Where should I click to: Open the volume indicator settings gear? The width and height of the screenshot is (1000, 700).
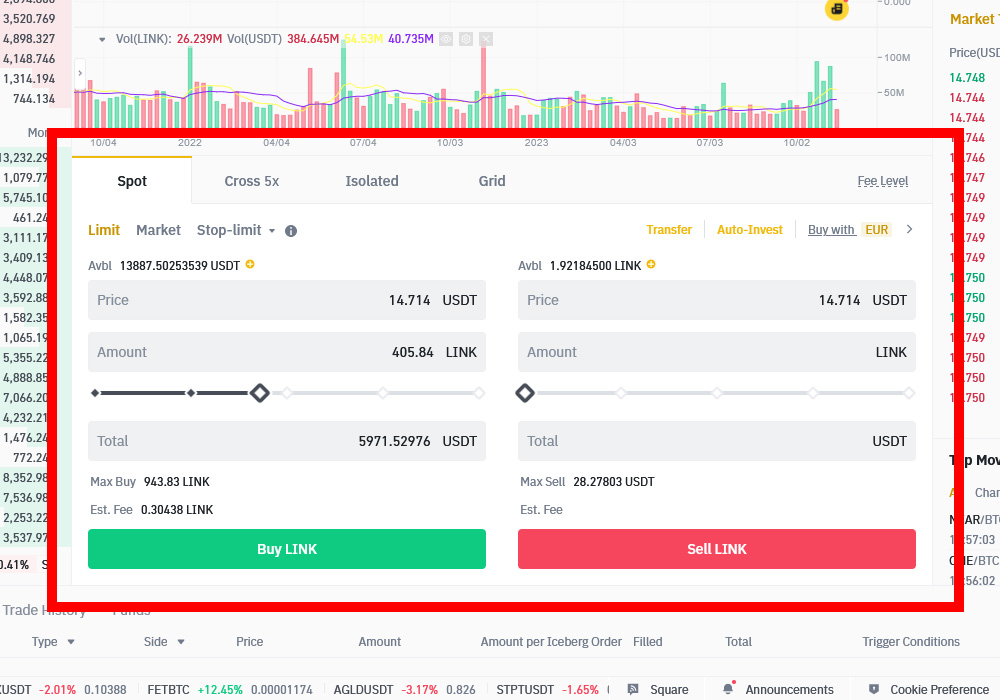click(466, 38)
